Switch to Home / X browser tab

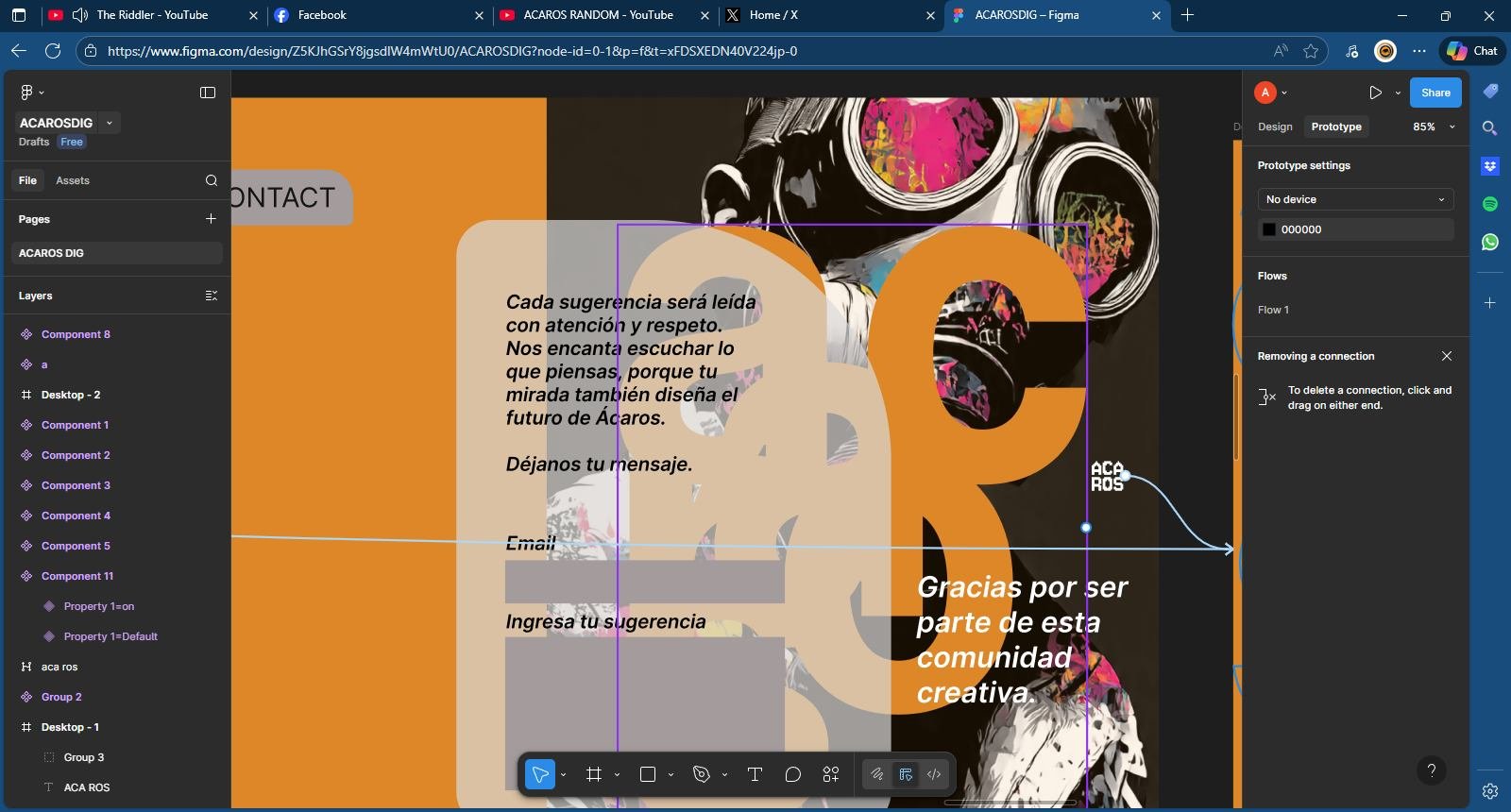[830, 15]
